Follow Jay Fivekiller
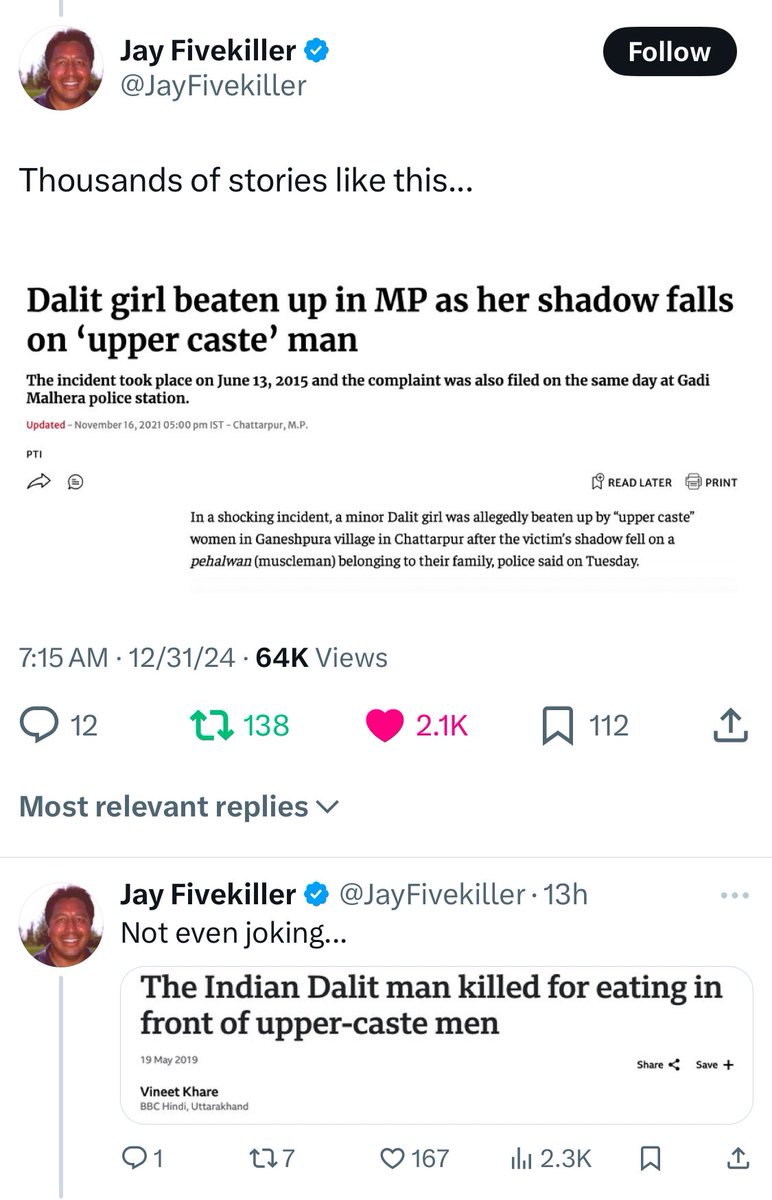 tap(669, 52)
